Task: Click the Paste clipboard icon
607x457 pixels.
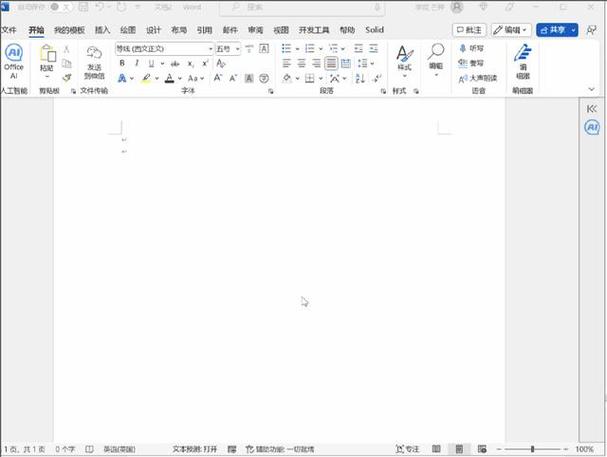Action: (48, 54)
